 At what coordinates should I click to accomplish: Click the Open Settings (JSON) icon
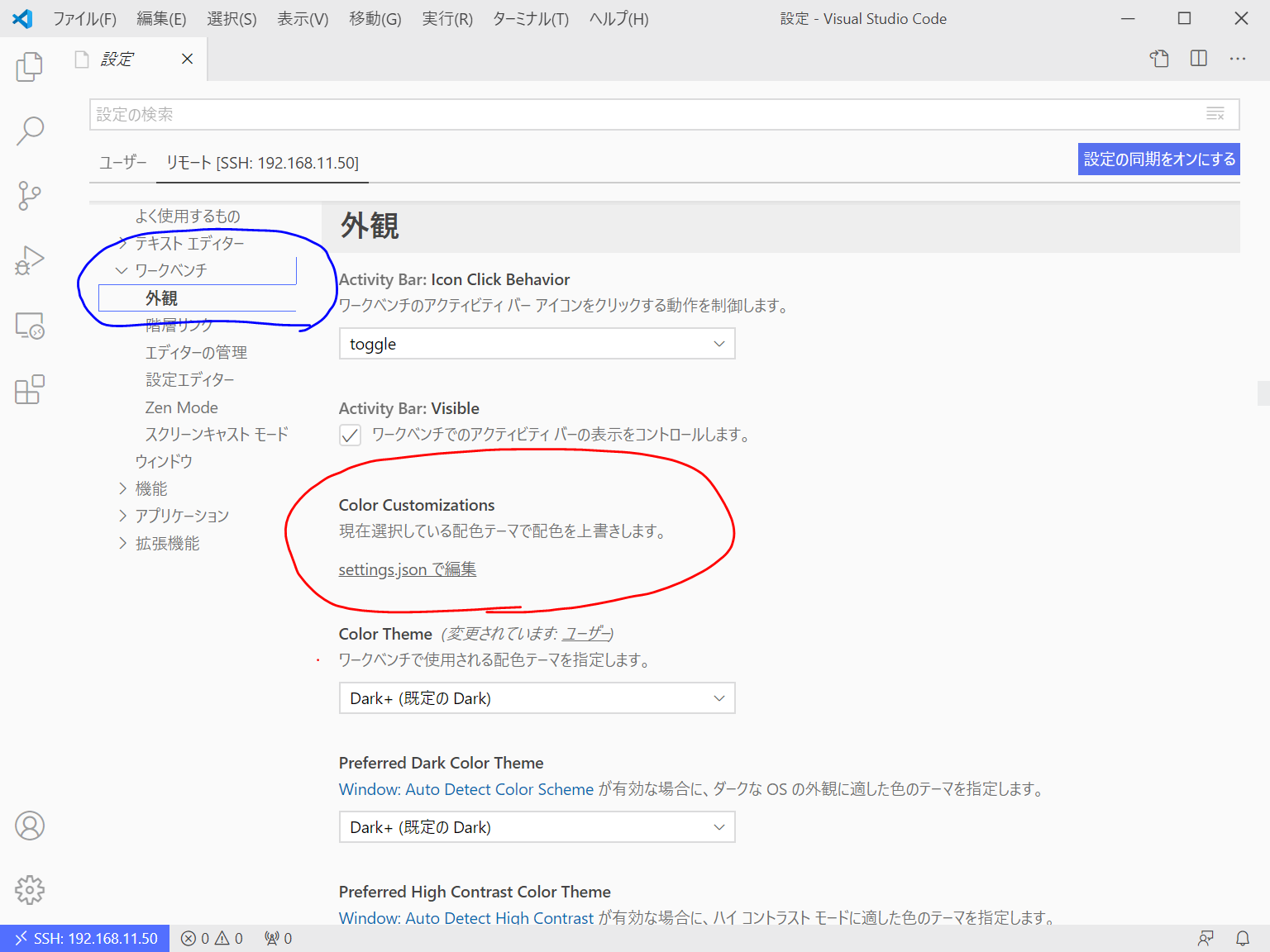1159,59
